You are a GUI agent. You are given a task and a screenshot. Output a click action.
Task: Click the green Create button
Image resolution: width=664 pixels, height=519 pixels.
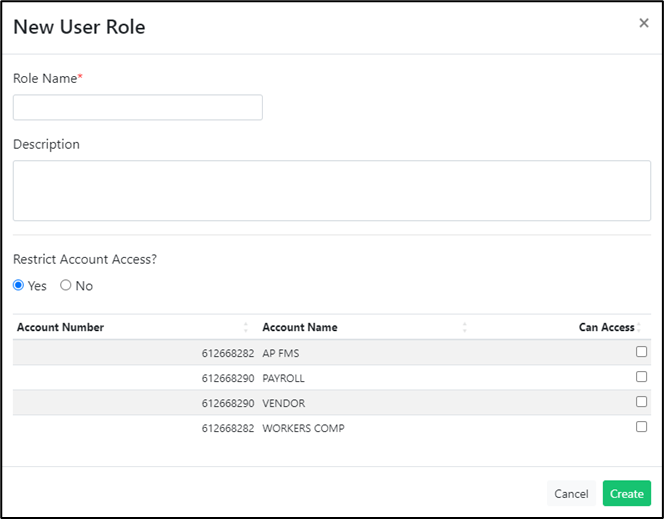(x=627, y=493)
